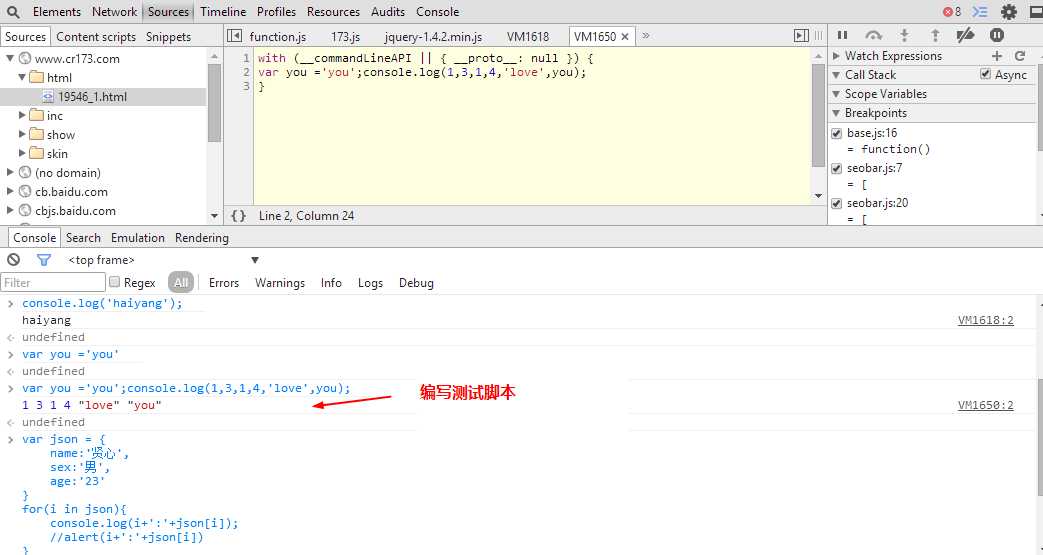1043x555 pixels.
Task: Switch to the Network panel
Action: tap(114, 11)
